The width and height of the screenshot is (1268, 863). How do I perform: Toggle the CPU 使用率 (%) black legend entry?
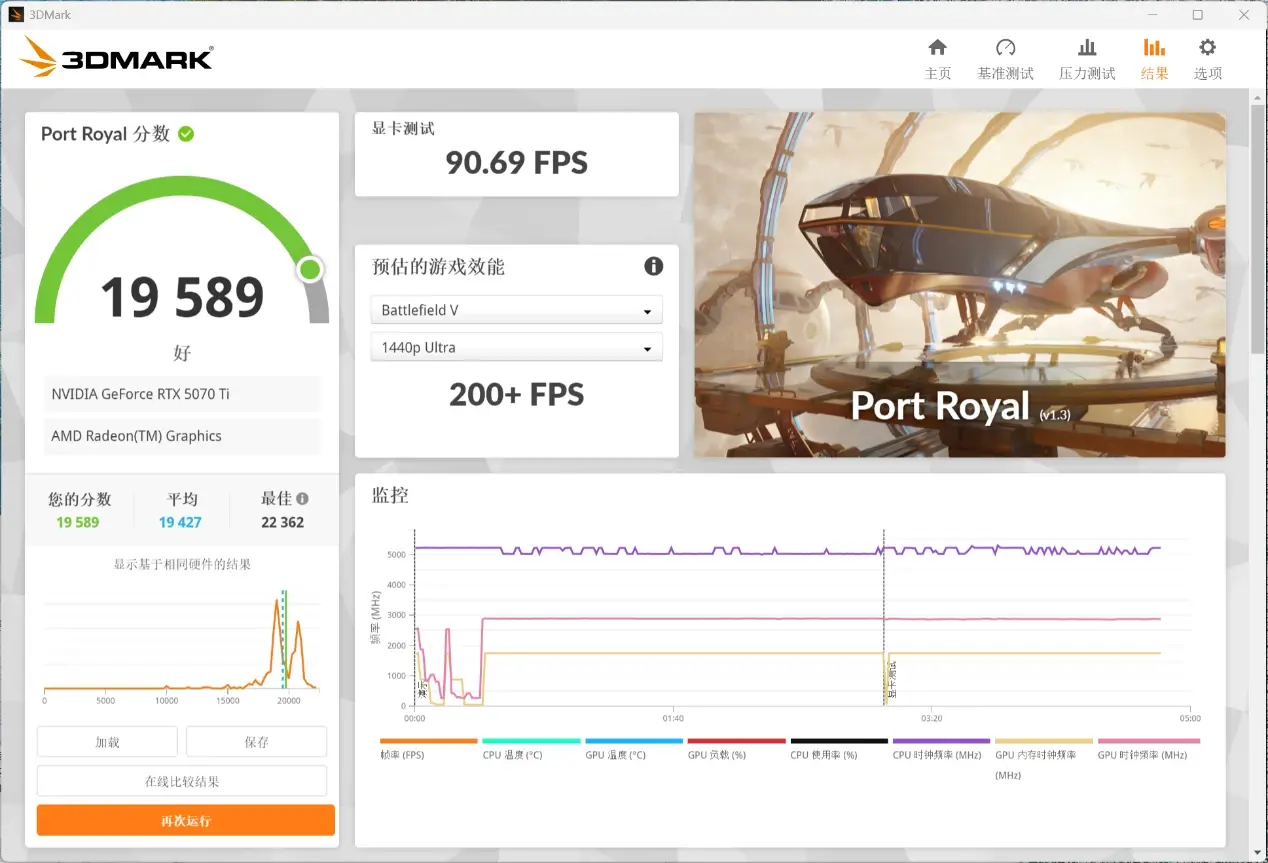[x=839, y=748]
